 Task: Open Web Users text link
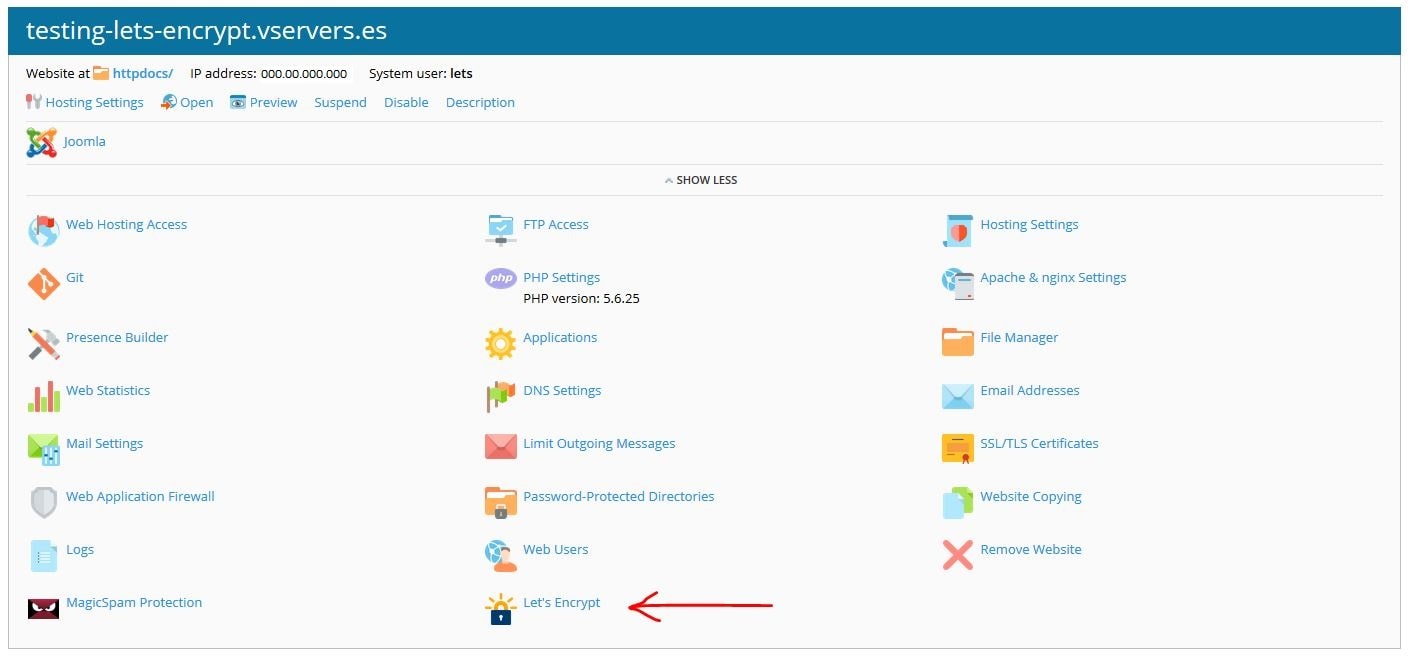(556, 549)
